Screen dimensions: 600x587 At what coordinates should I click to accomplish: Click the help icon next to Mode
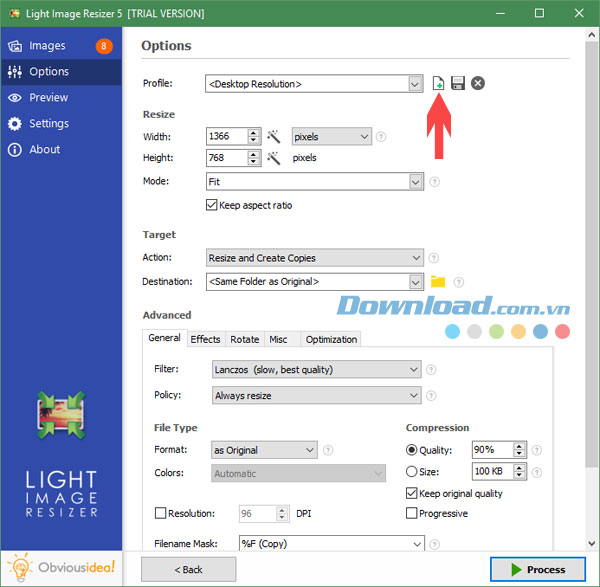tap(434, 182)
